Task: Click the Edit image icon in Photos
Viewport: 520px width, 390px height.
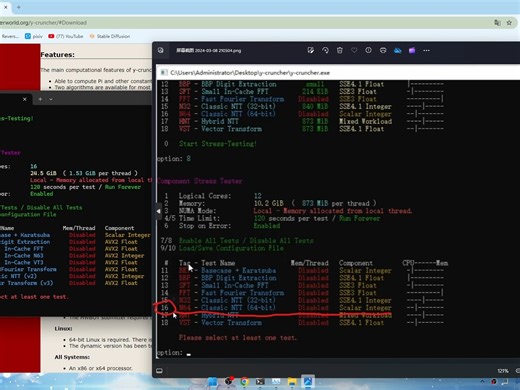Action: click(x=311, y=50)
